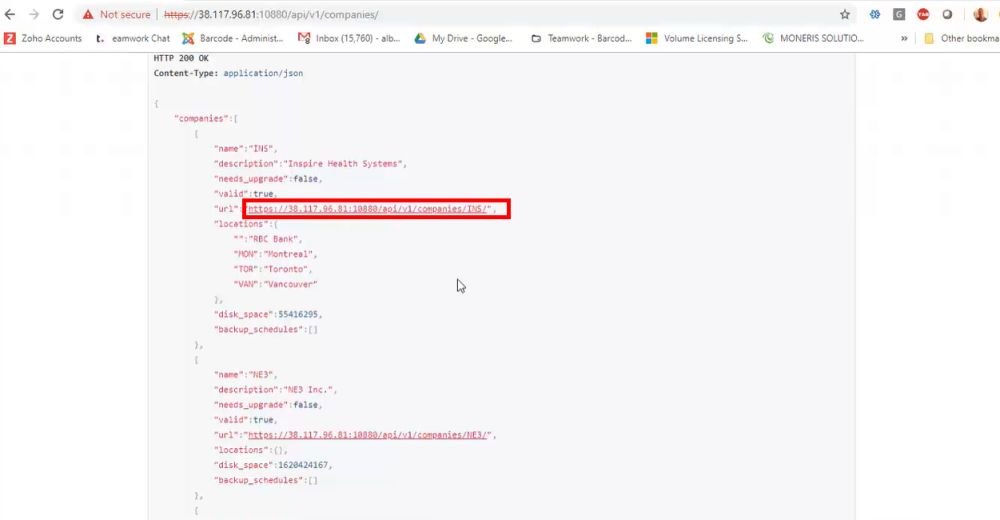This screenshot has width=1000, height=520.
Task: Bookmark this page with the star icon
Action: pyautogui.click(x=845, y=14)
